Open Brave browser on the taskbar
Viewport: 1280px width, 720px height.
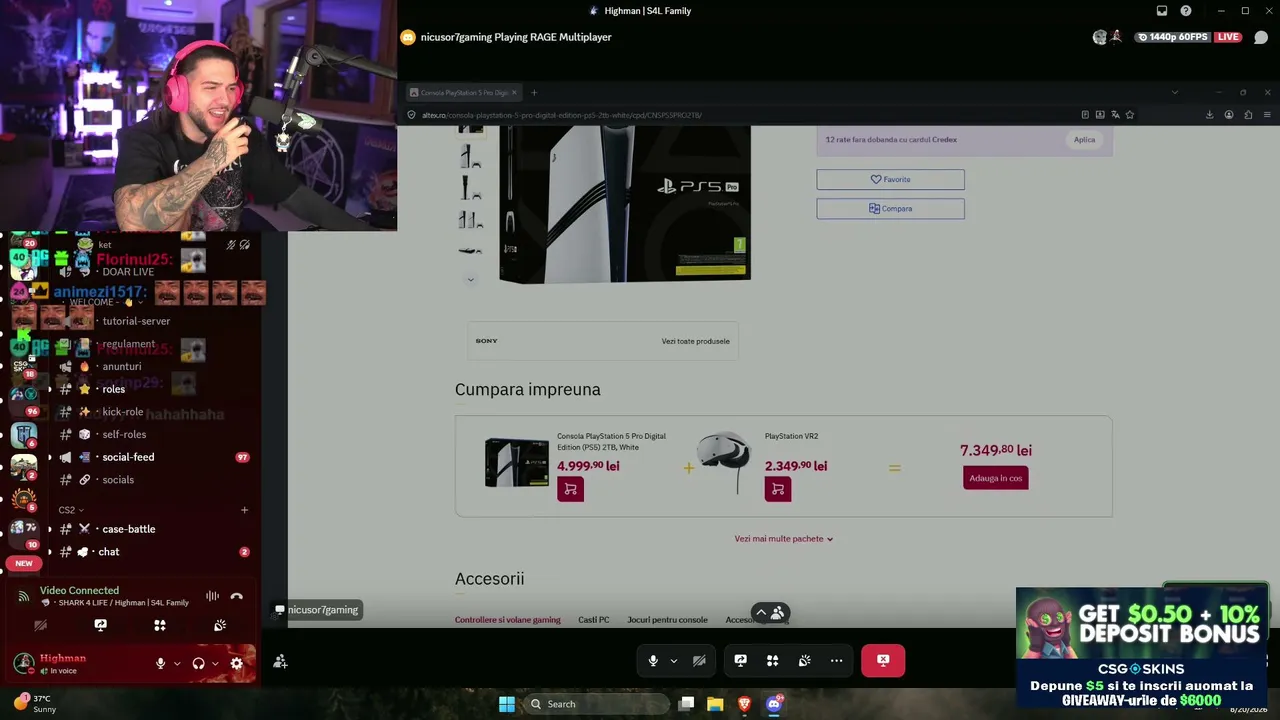point(744,704)
